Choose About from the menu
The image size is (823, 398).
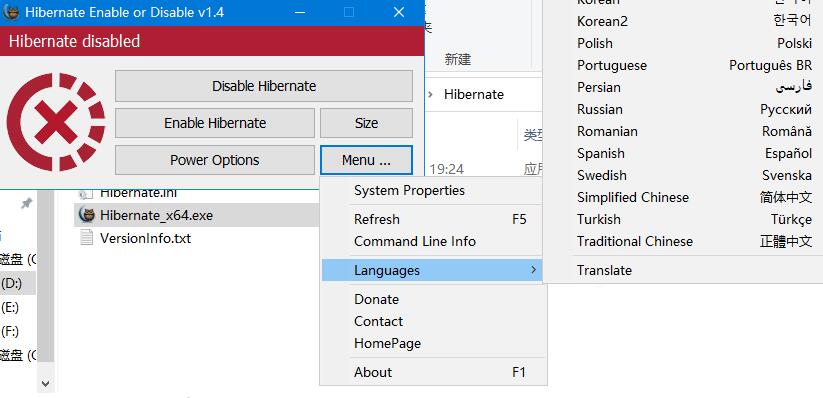click(432, 372)
